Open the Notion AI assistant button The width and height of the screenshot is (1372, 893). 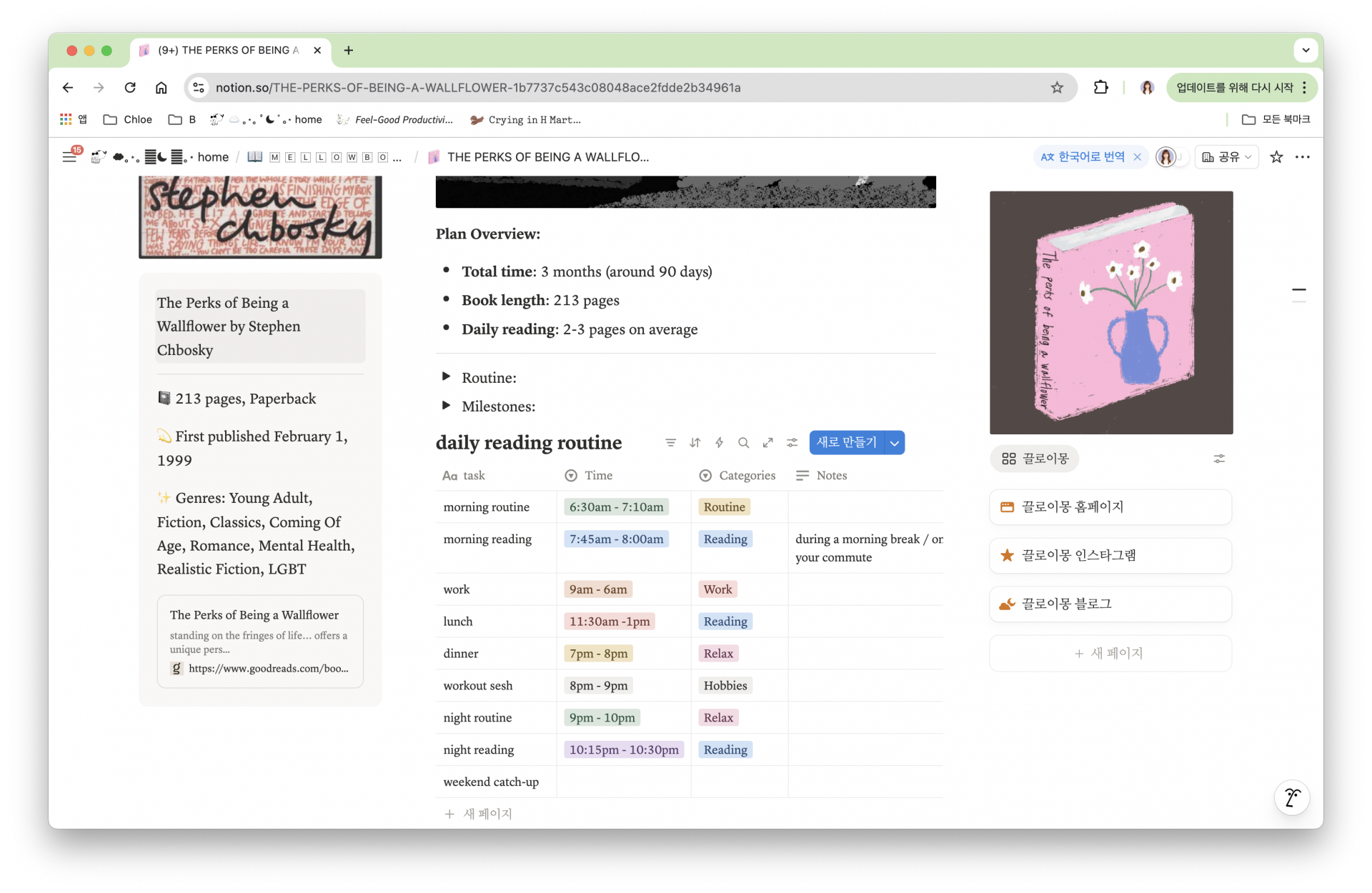pos(1292,797)
